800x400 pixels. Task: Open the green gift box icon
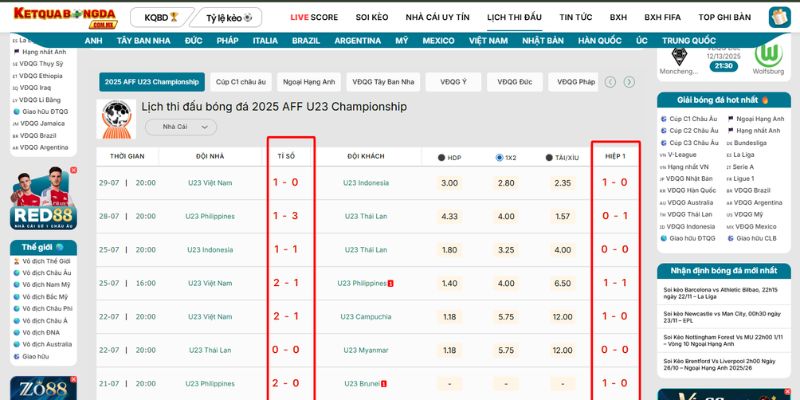(779, 17)
